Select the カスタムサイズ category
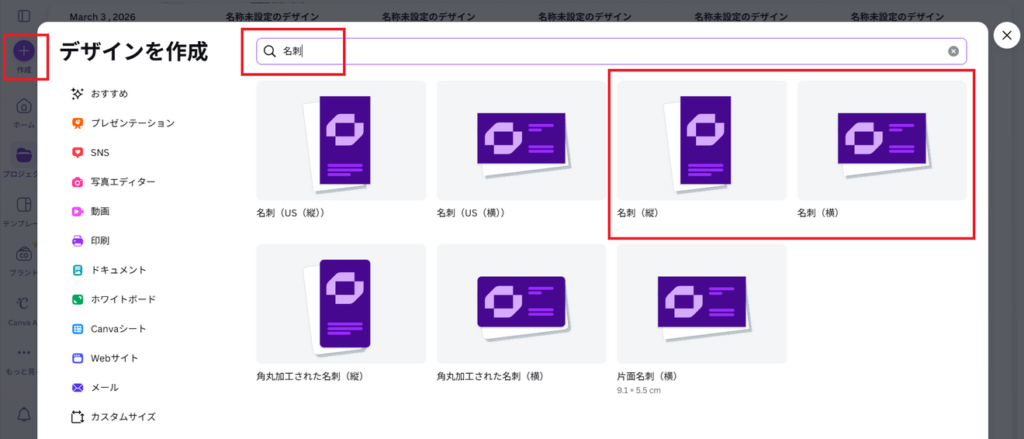This screenshot has height=439, width=1024. [114, 416]
